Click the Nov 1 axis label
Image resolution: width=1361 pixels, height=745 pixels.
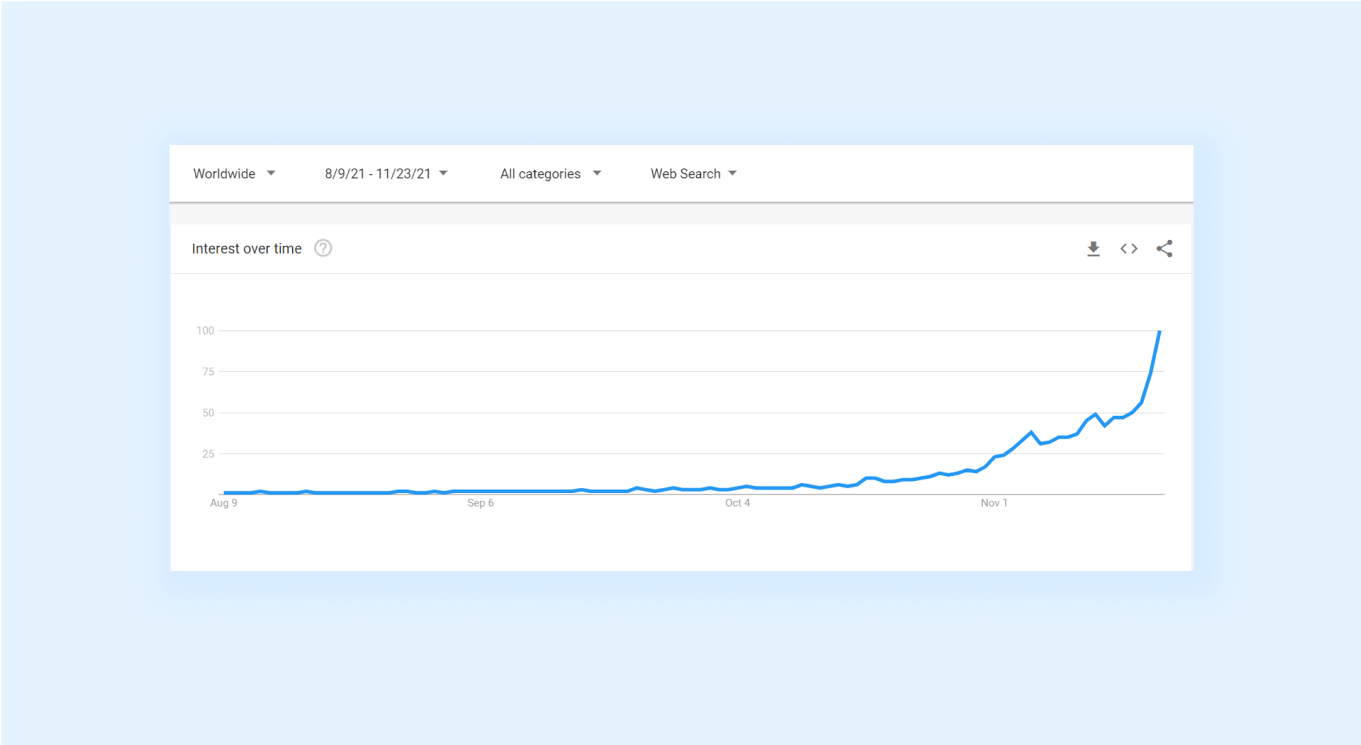tap(994, 503)
